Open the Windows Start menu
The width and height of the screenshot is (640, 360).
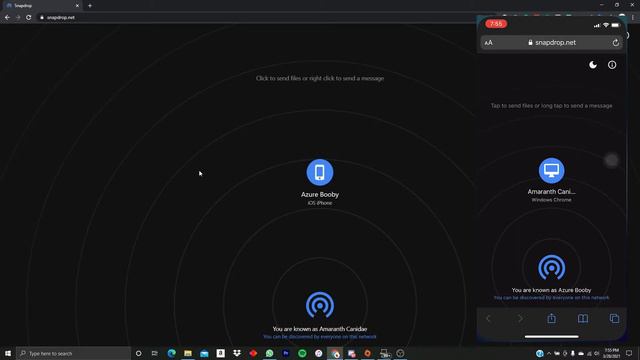pos(8,353)
